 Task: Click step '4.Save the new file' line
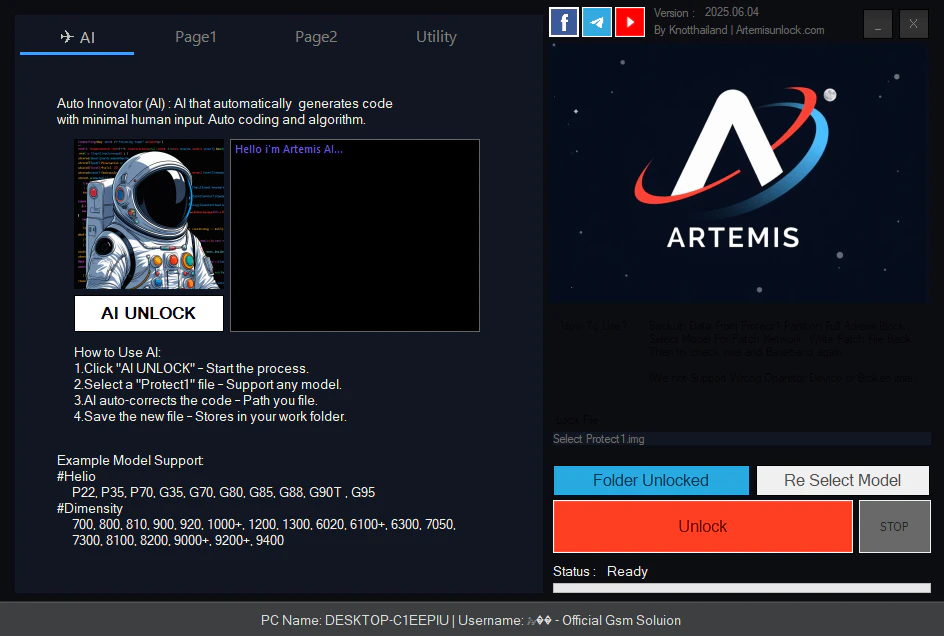(x=210, y=417)
